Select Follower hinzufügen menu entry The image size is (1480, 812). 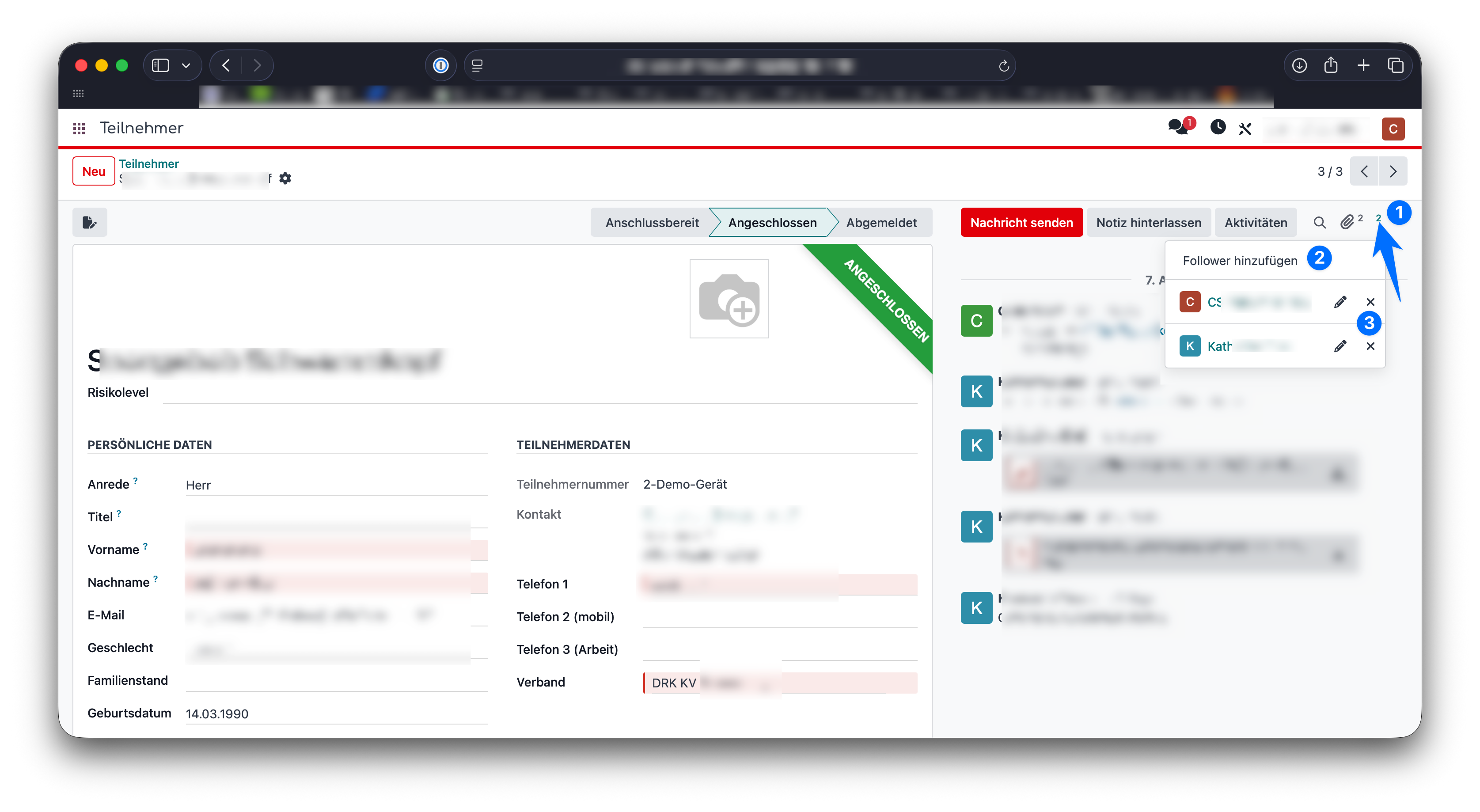pyautogui.click(x=1239, y=260)
